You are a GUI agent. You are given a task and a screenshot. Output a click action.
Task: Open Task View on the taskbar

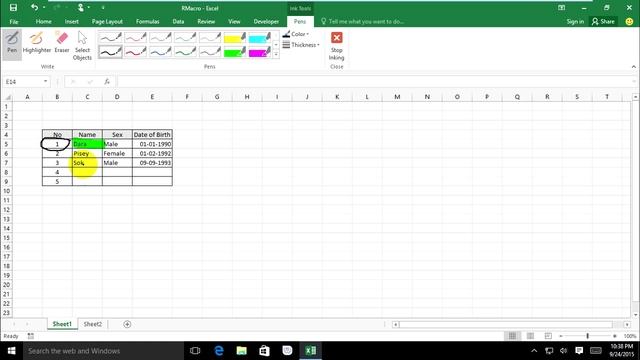pyautogui.click(x=195, y=351)
